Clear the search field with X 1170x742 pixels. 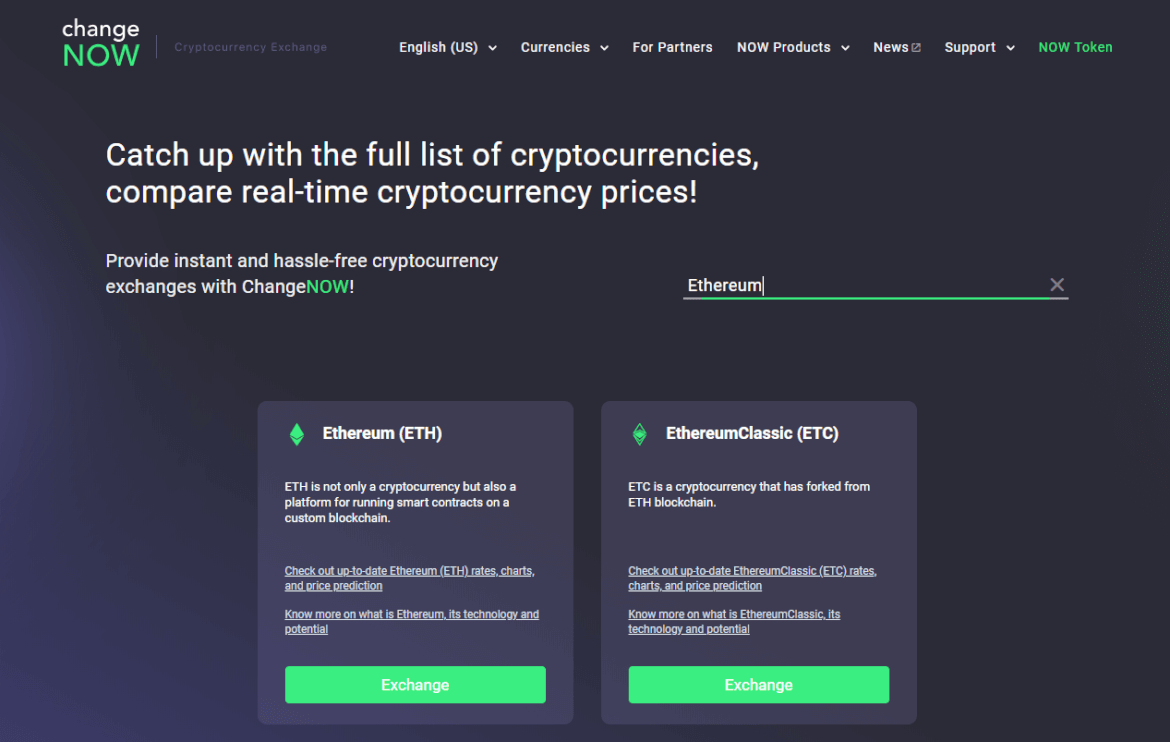point(1057,285)
